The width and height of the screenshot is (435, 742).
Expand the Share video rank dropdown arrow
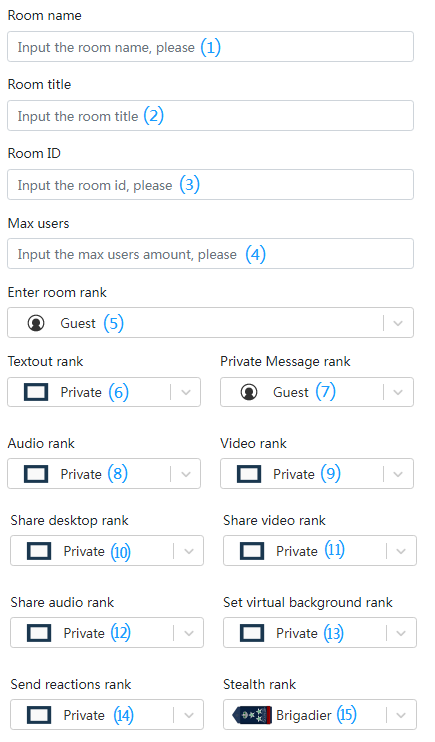(x=401, y=551)
